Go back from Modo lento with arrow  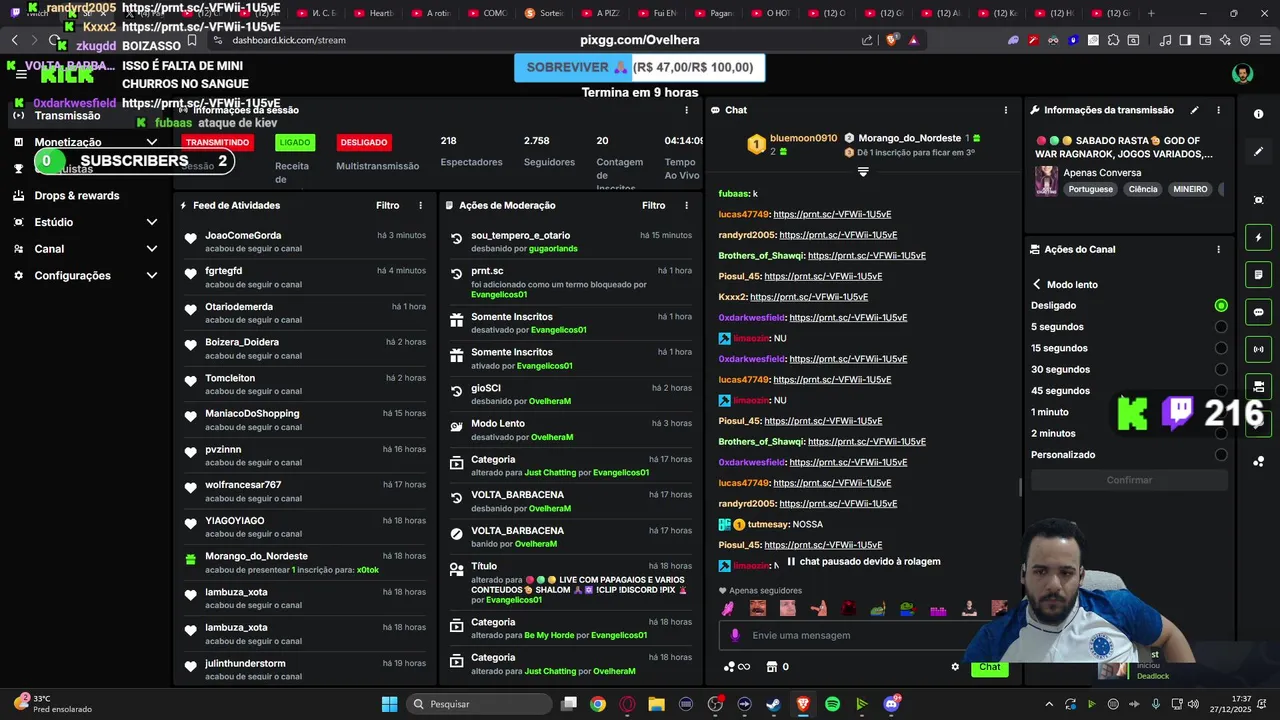click(x=1037, y=284)
